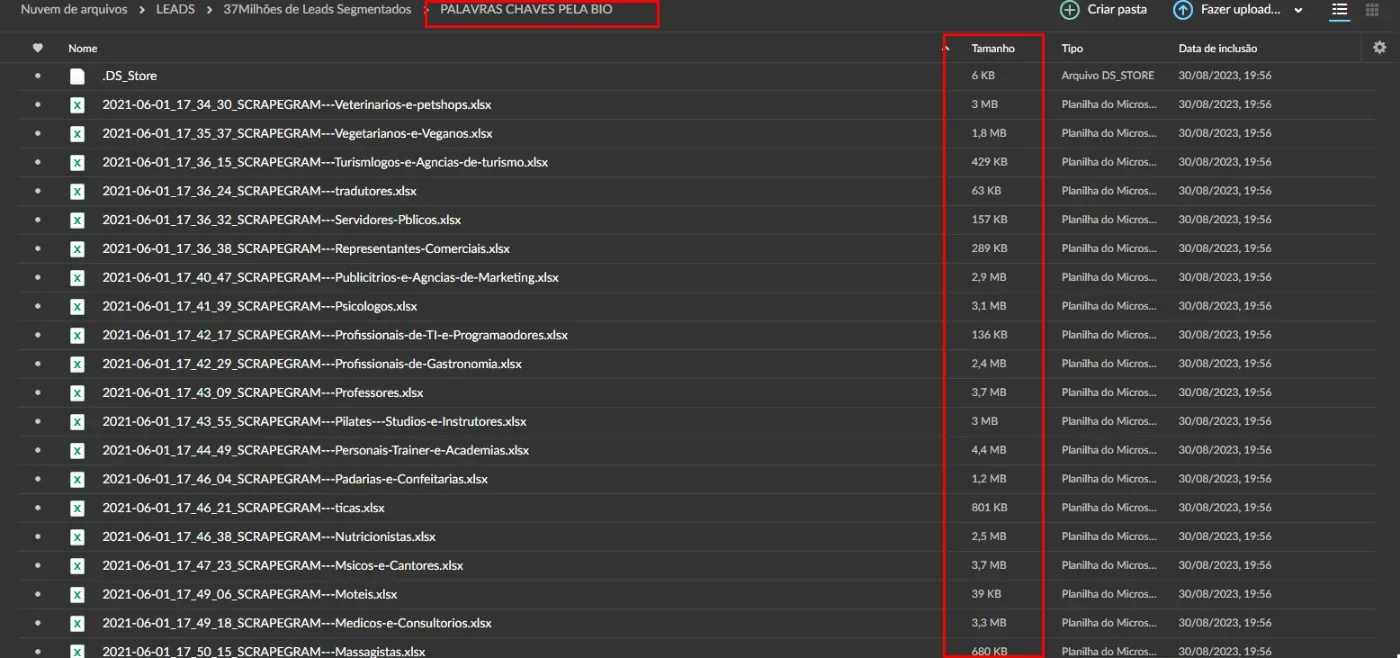Click Excel icon of Vegetarianos-e-Veganos file
The height and width of the screenshot is (658, 1400).
click(x=77, y=134)
